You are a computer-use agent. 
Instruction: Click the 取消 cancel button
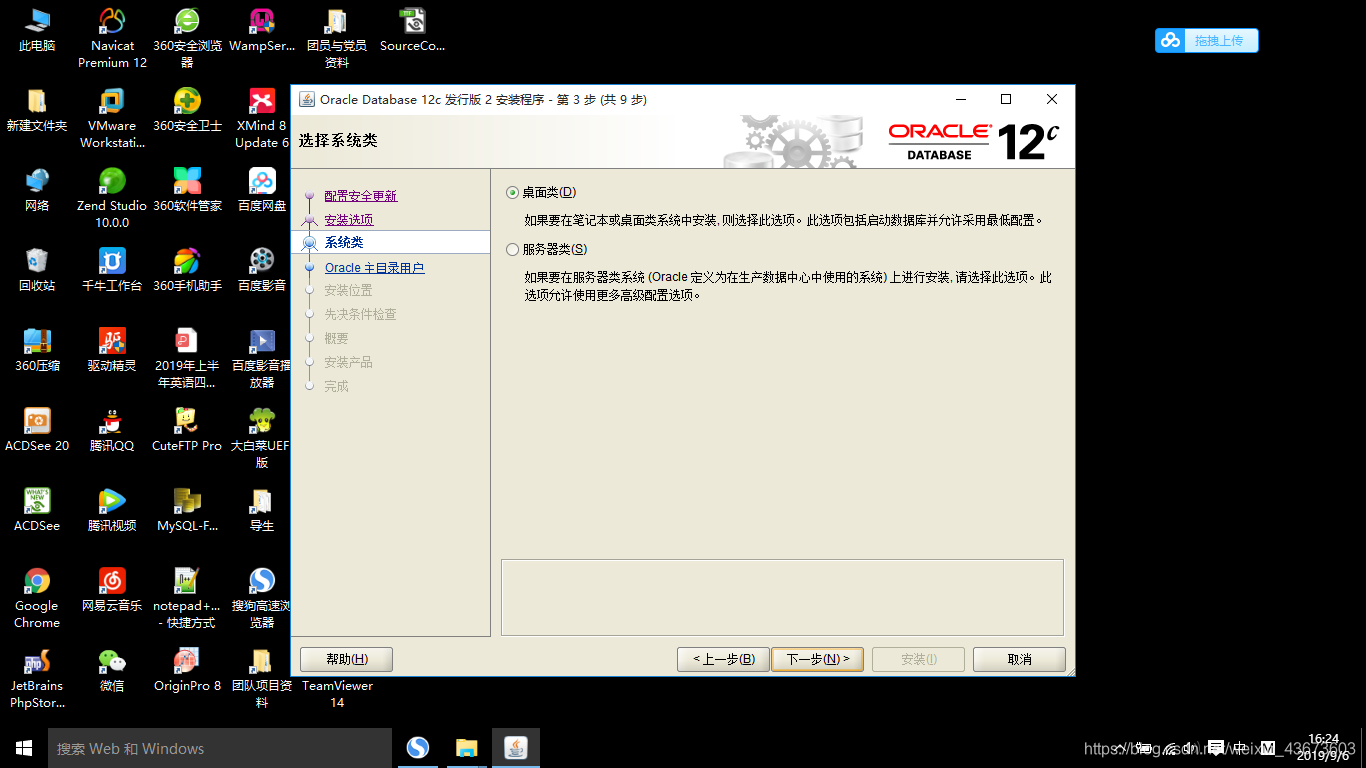pyautogui.click(x=1019, y=659)
